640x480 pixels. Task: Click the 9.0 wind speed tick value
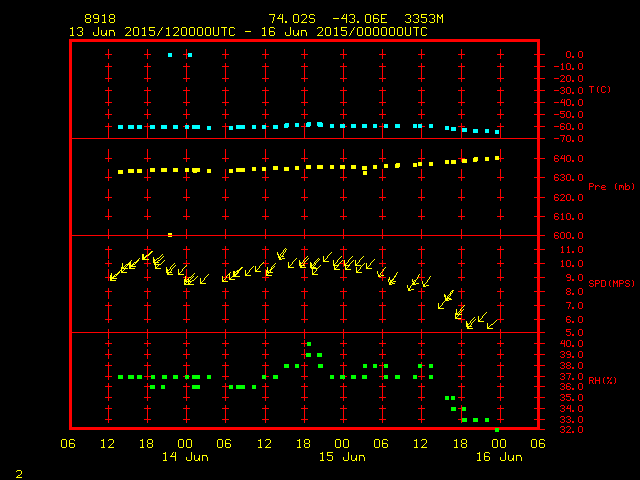pyautogui.click(x=574, y=278)
